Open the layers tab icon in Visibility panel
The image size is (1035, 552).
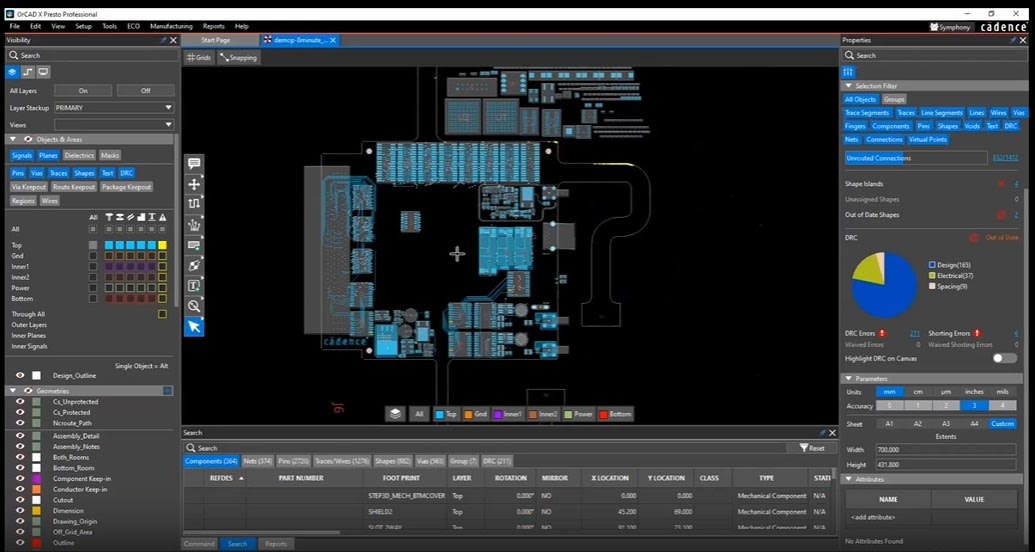pos(13,72)
